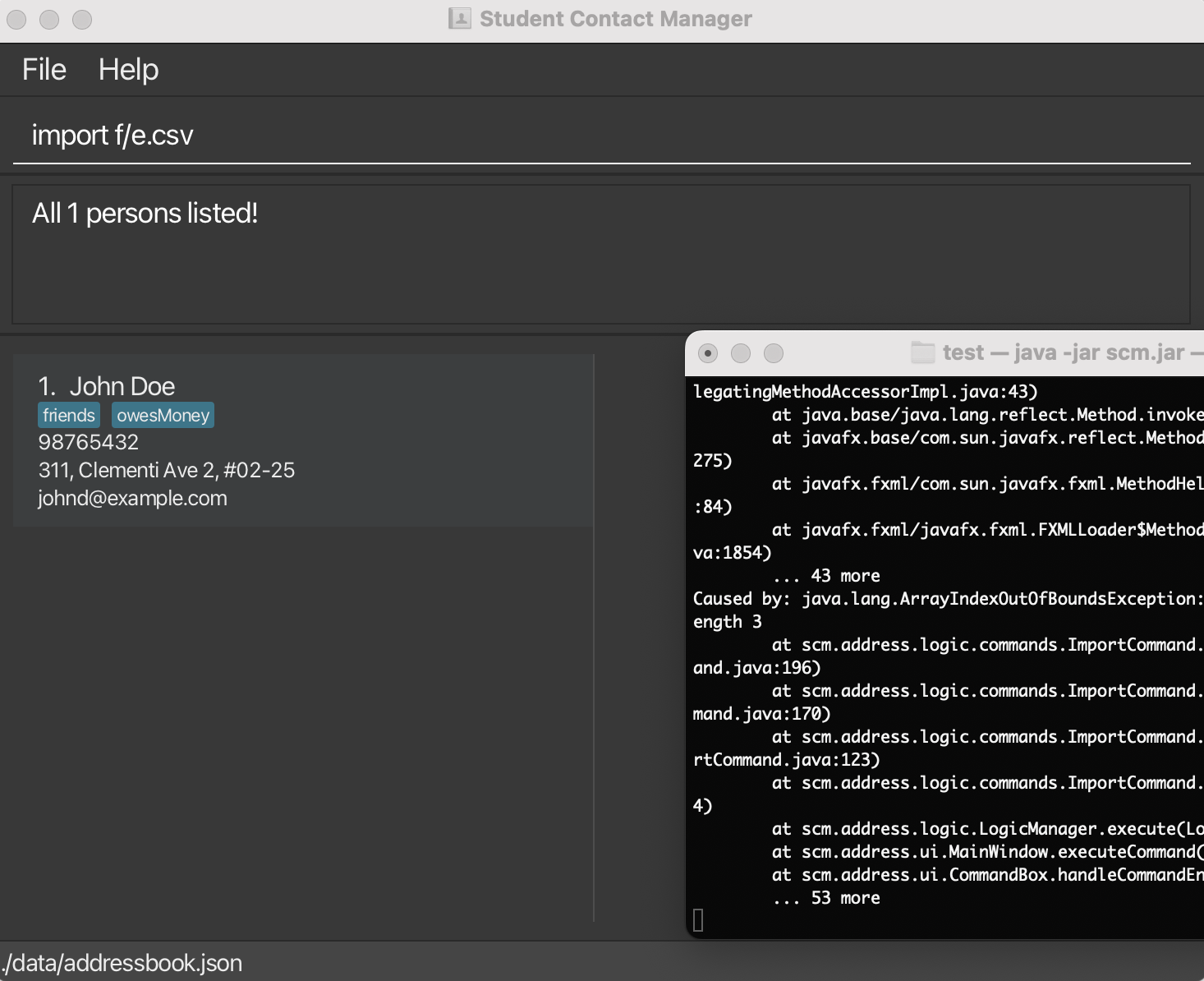1204x981 pixels.
Task: Click terminal text 'ength 3'
Action: click(x=728, y=622)
